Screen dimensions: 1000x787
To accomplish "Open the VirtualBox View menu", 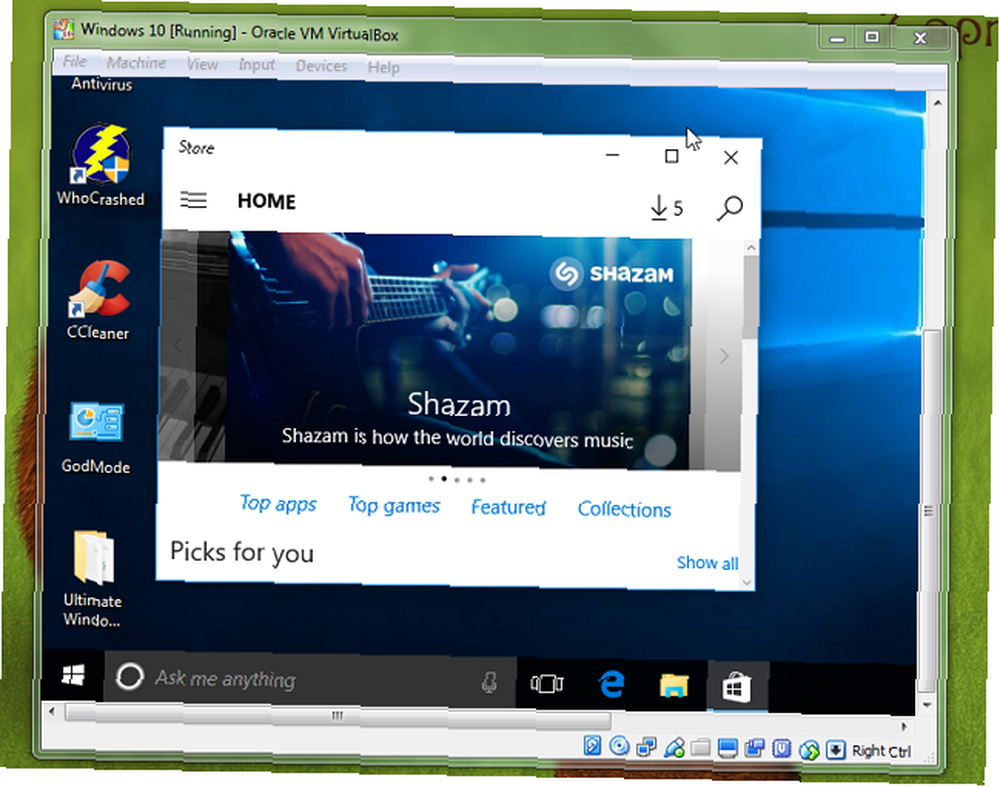I will 202,64.
